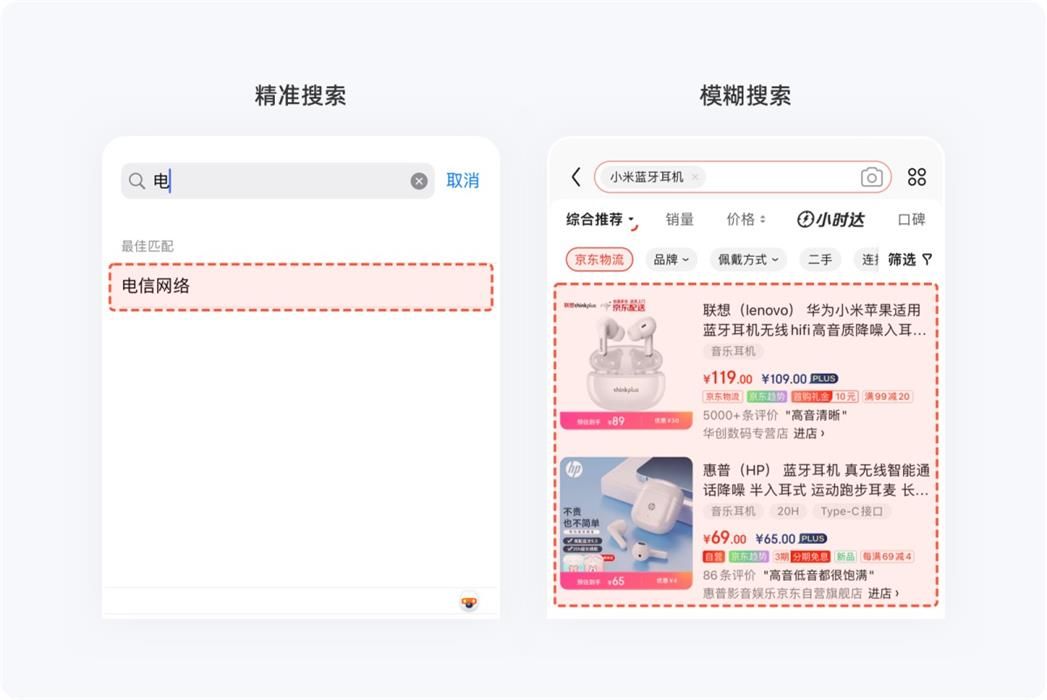The width and height of the screenshot is (1047, 700).
Task: Tap the 20H tag on the HP product
Action: 787,512
